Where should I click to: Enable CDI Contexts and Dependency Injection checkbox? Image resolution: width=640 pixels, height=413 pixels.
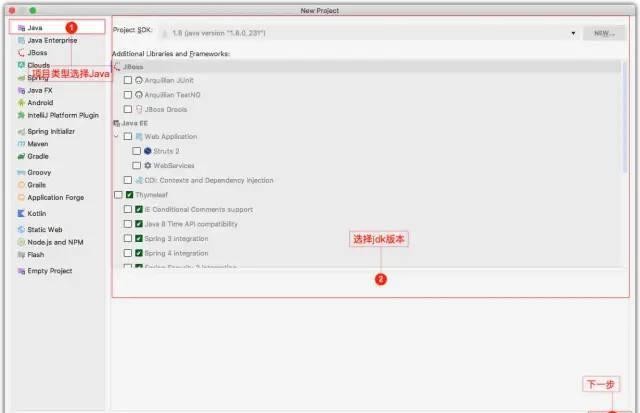(128, 180)
